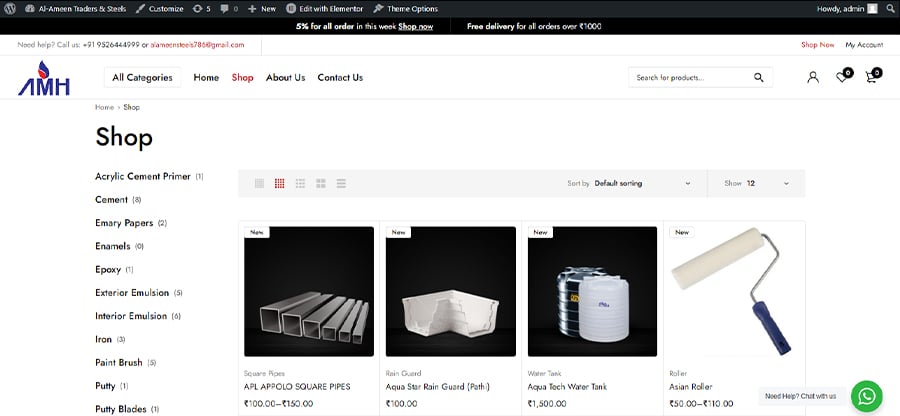
Task: Click the product search magnifier icon
Action: 760,77
